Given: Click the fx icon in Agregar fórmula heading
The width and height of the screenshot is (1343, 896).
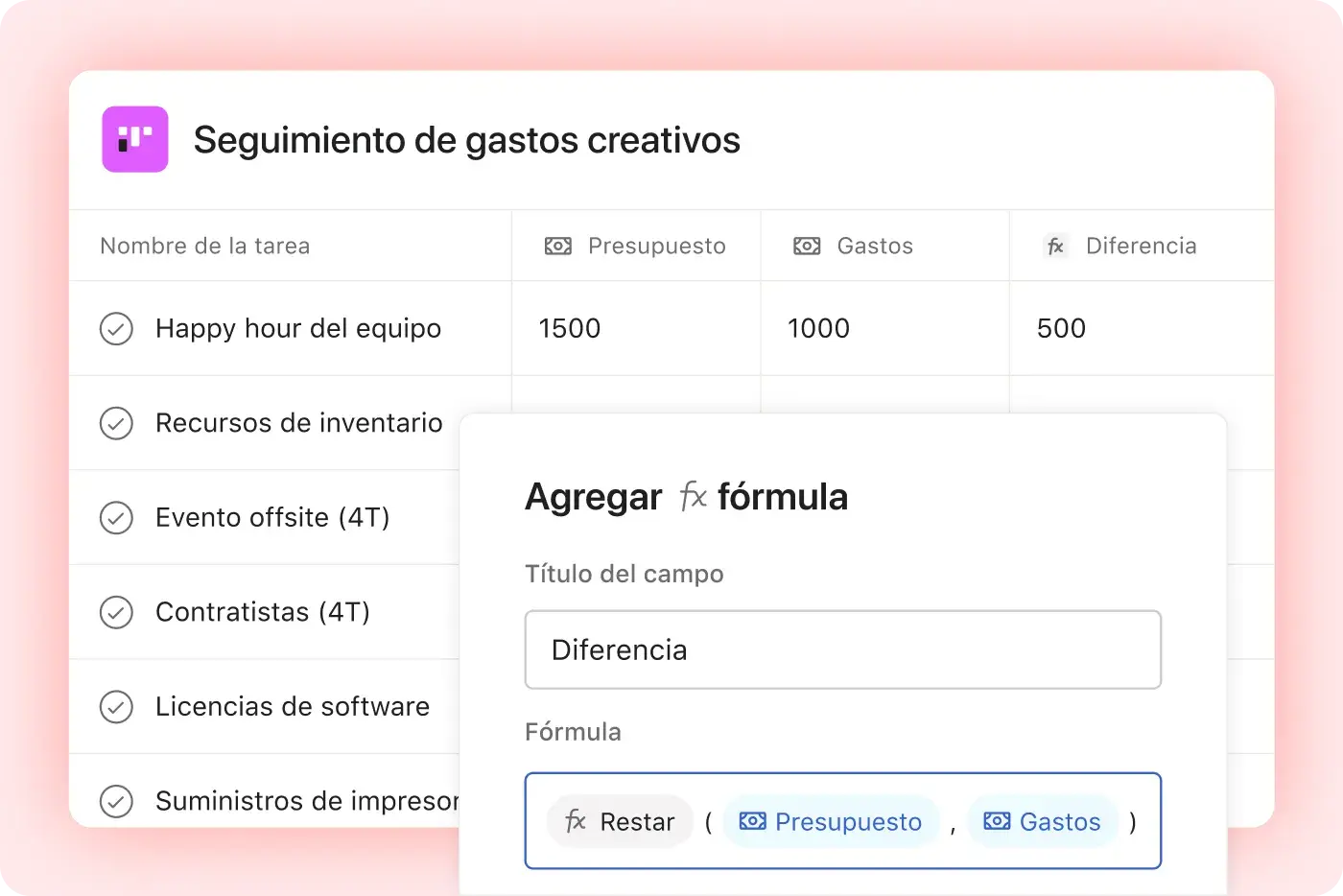Looking at the screenshot, I should click(x=693, y=496).
